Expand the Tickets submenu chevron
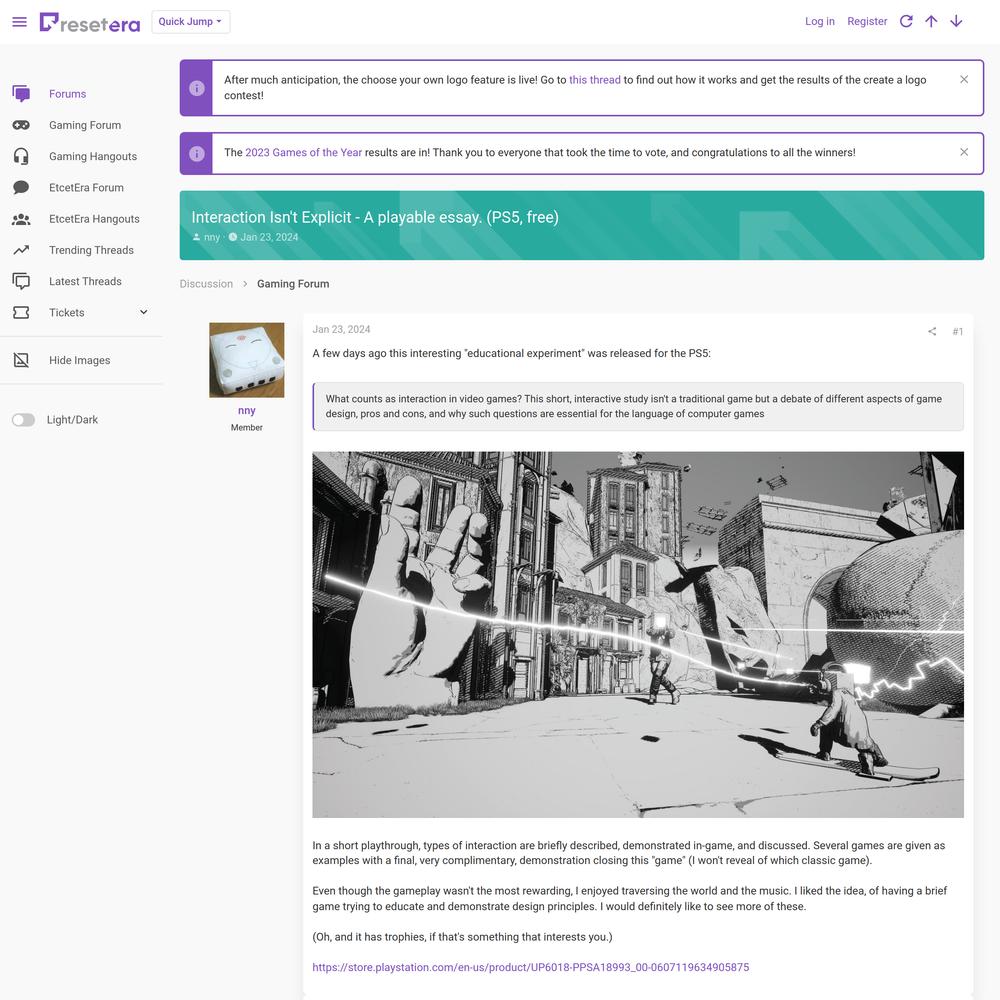 coord(143,312)
